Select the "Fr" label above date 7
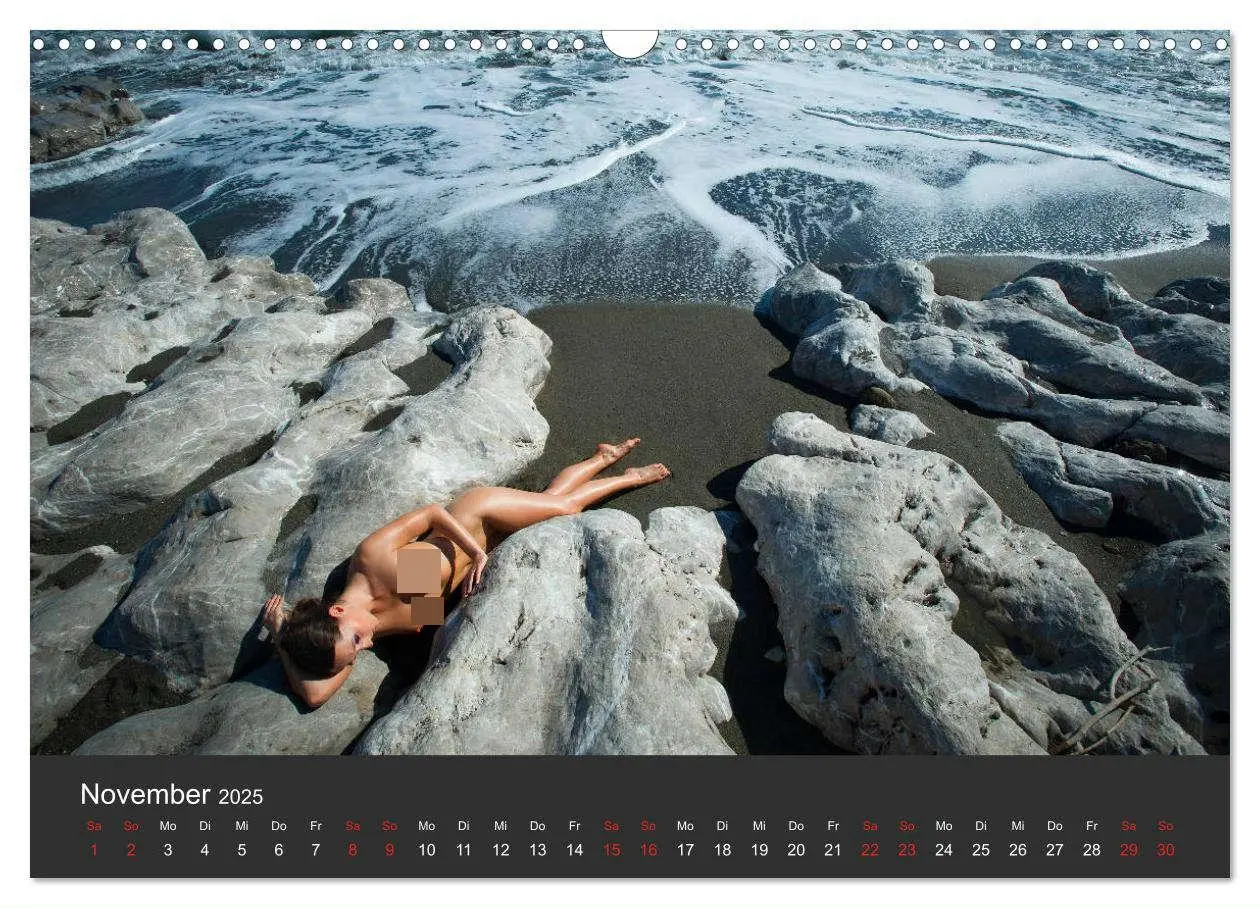1260x908 pixels. 316,826
